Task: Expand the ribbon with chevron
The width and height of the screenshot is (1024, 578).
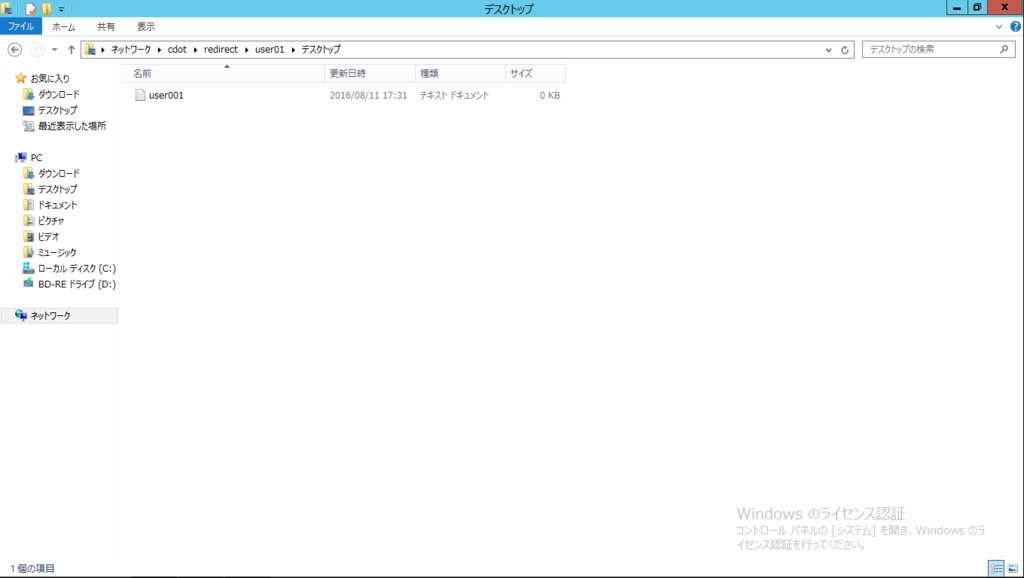Action: [x=999, y=27]
